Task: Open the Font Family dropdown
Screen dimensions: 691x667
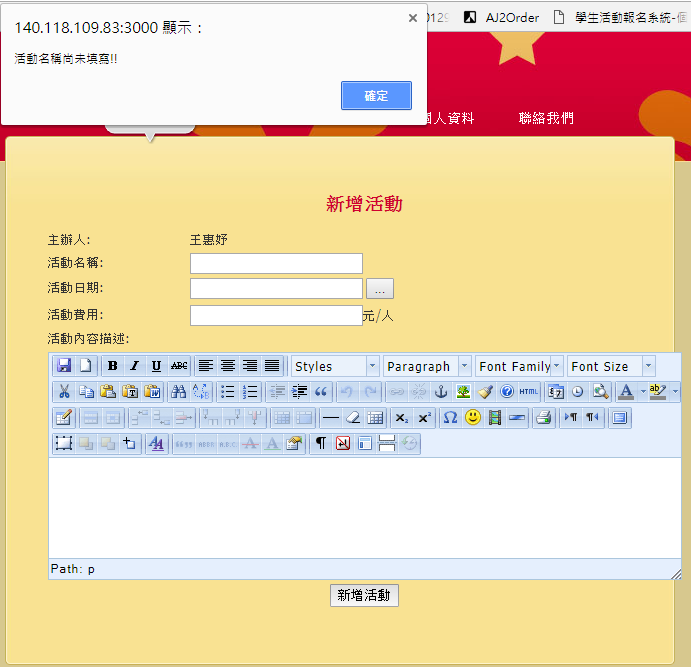Action: pos(519,366)
